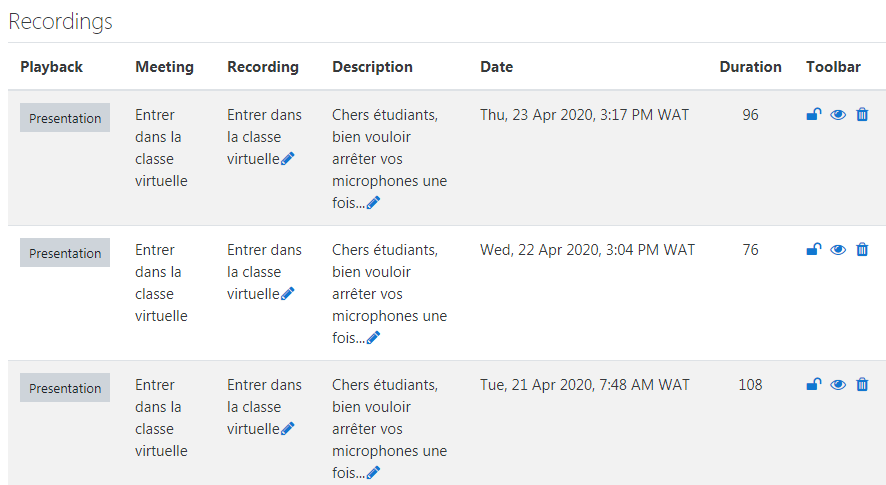
Task: Click the Duration column header
Action: pos(750,67)
